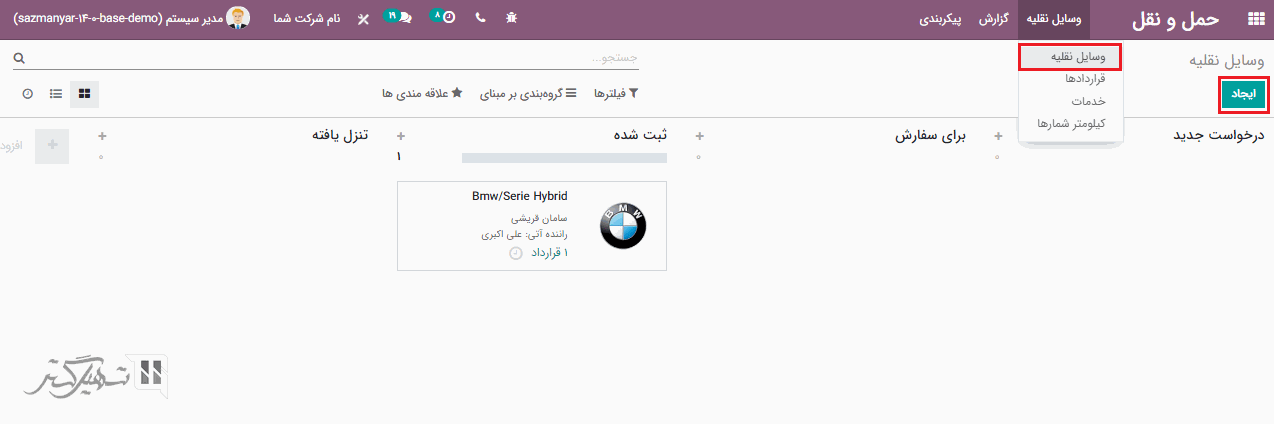This screenshot has width=1274, height=424.
Task: Switch to kanban view
Action: (84, 93)
